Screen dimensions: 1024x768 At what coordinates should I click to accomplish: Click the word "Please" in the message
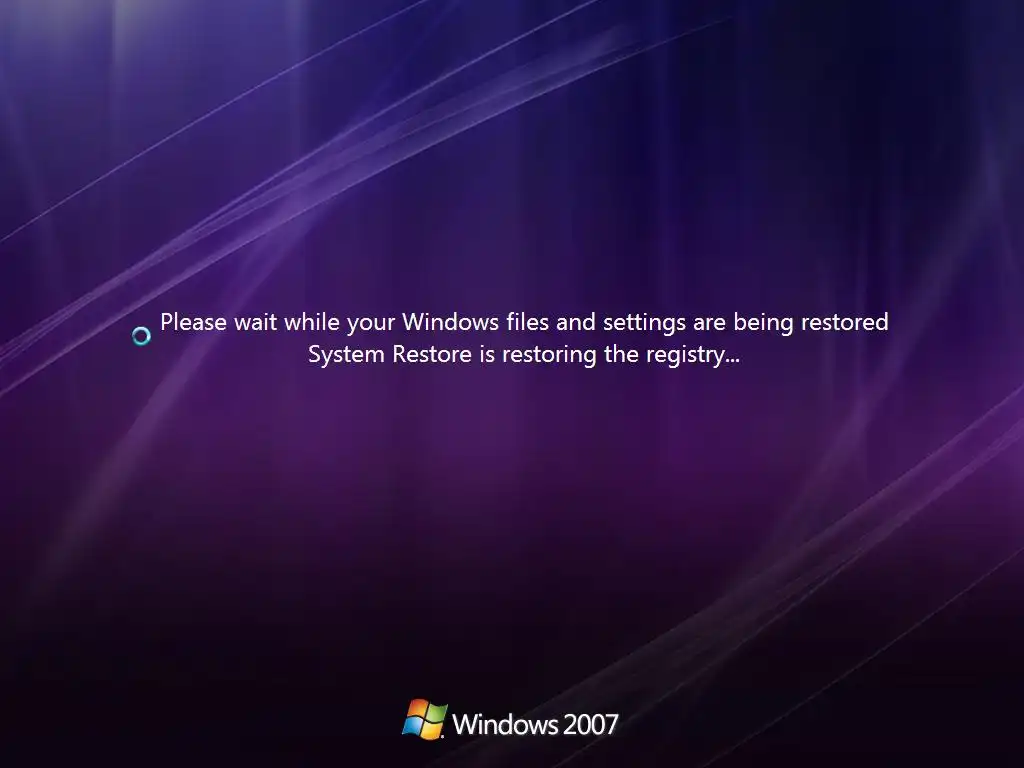pyautogui.click(x=193, y=322)
